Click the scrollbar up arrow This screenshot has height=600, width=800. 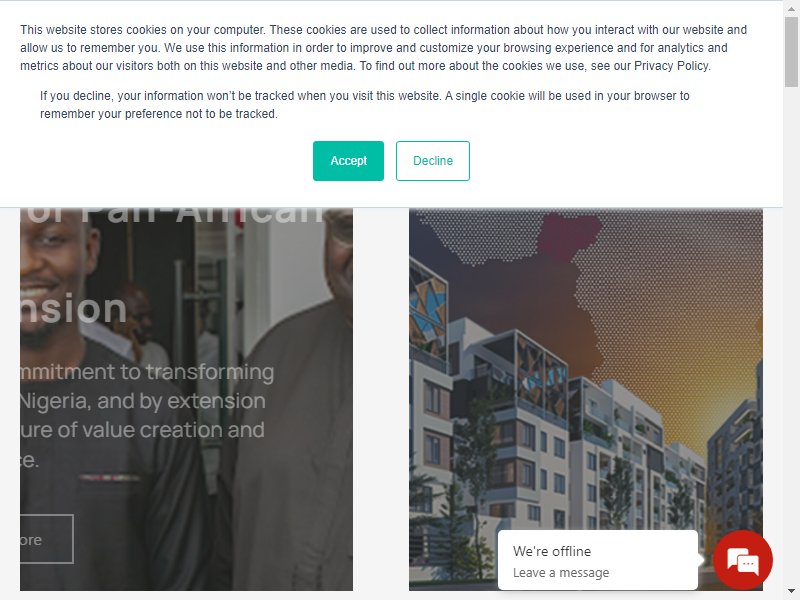coord(791,9)
